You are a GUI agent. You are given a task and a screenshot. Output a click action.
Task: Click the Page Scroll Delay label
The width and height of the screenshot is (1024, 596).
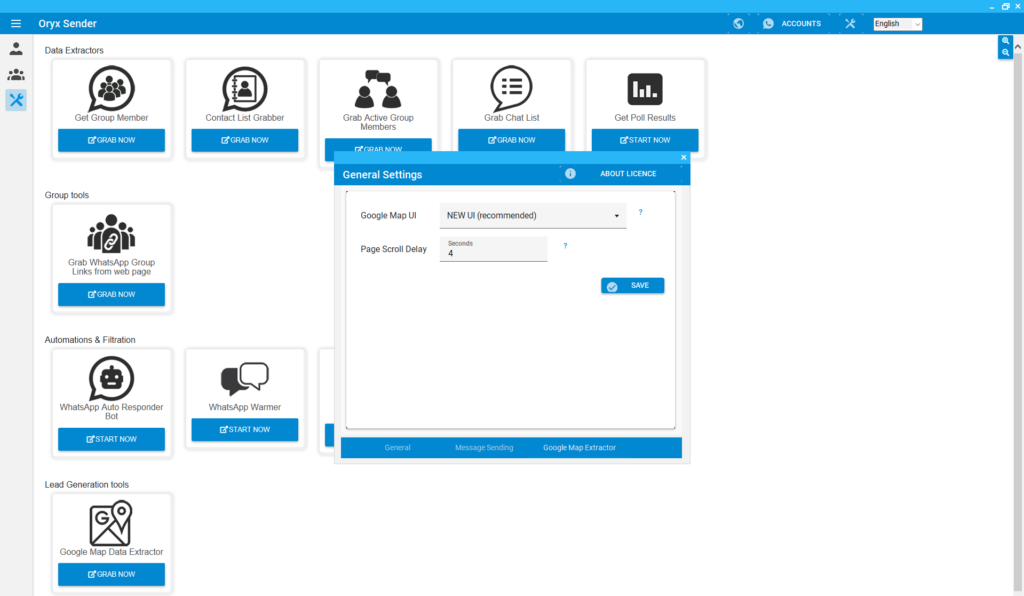coord(393,249)
